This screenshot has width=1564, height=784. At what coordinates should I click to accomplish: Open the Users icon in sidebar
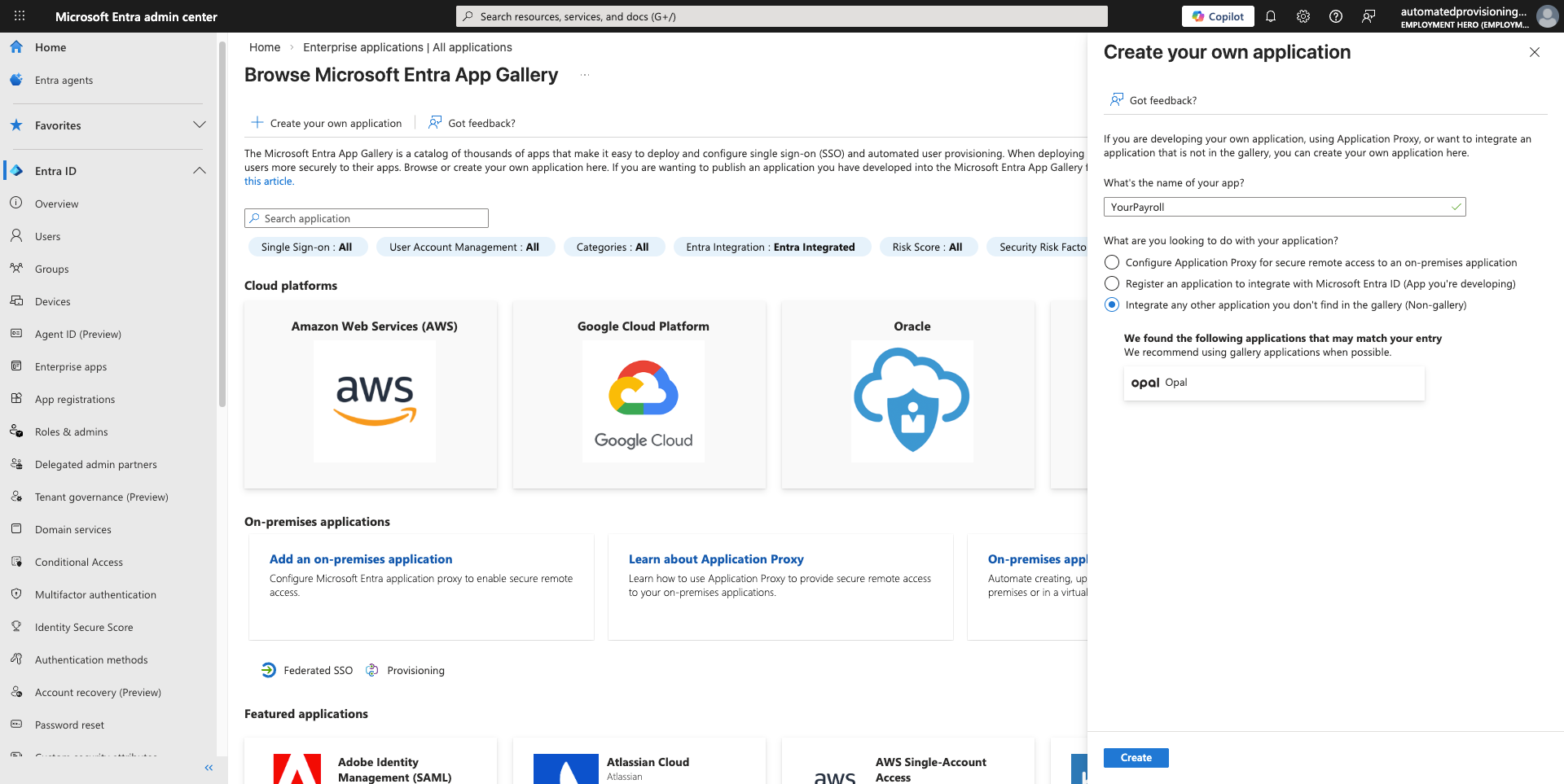point(16,235)
